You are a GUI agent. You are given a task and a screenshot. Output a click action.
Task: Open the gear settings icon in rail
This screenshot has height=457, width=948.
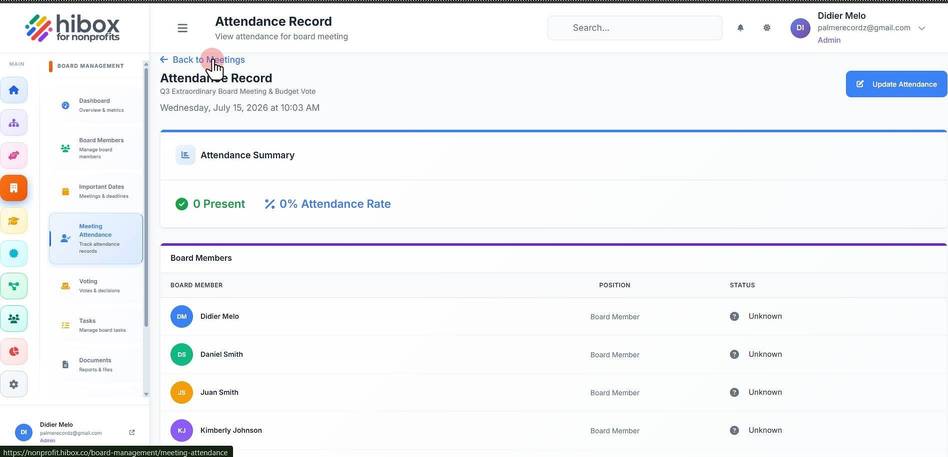14,384
